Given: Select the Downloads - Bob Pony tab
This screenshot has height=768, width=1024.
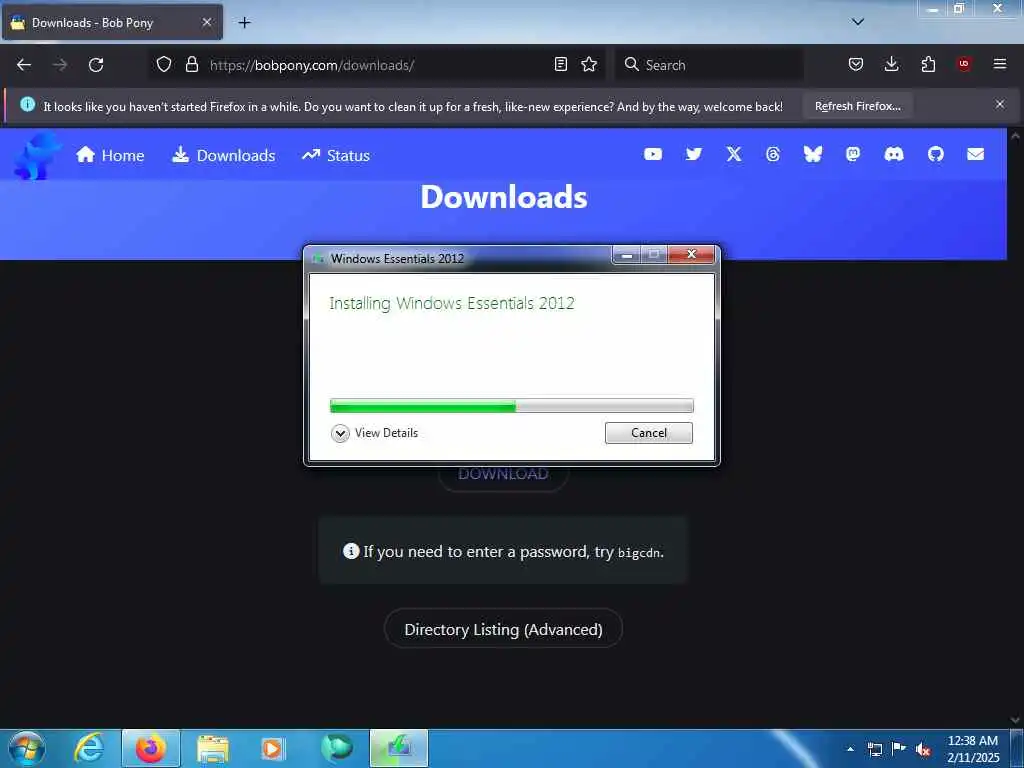Looking at the screenshot, I should [112, 22].
